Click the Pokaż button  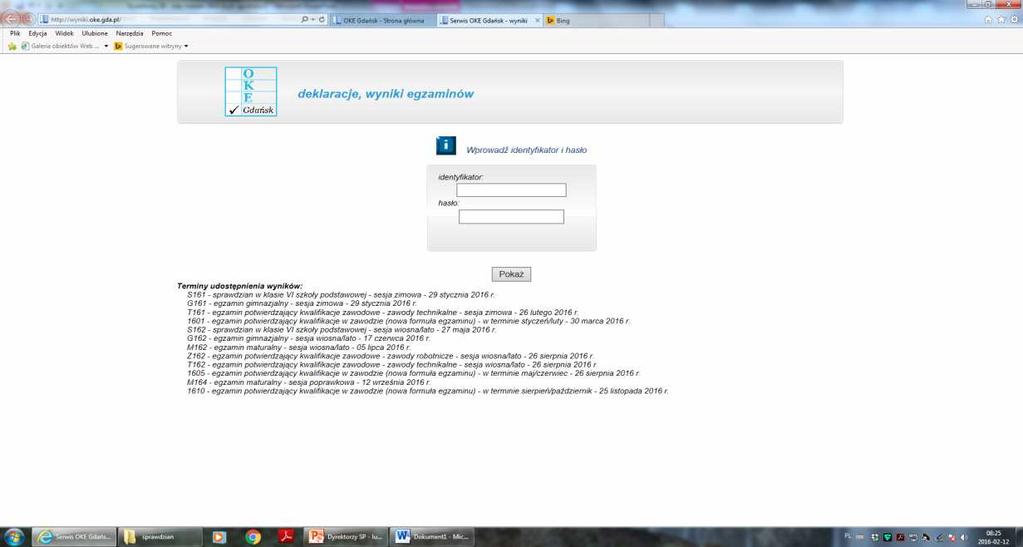511,274
